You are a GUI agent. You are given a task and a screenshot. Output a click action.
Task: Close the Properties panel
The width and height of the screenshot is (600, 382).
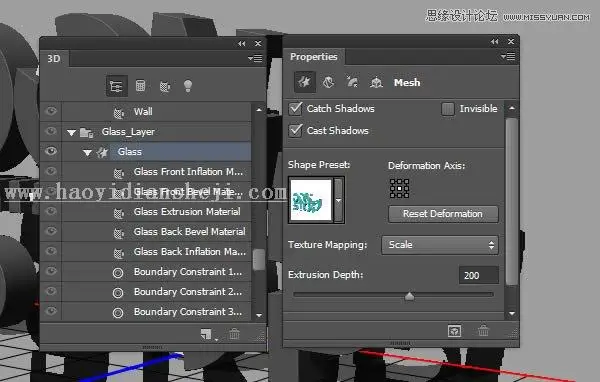511,41
